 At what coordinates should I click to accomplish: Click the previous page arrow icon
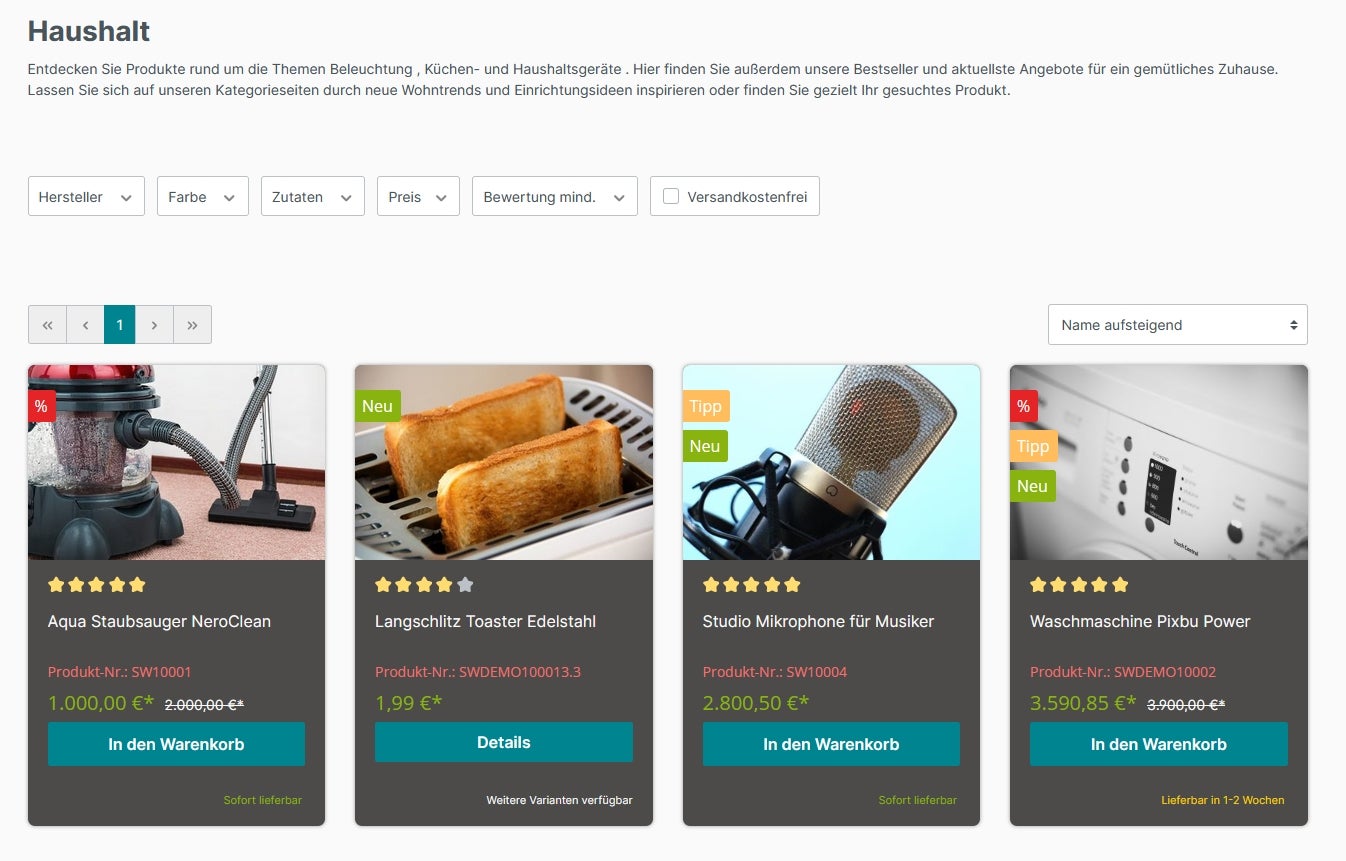click(85, 325)
